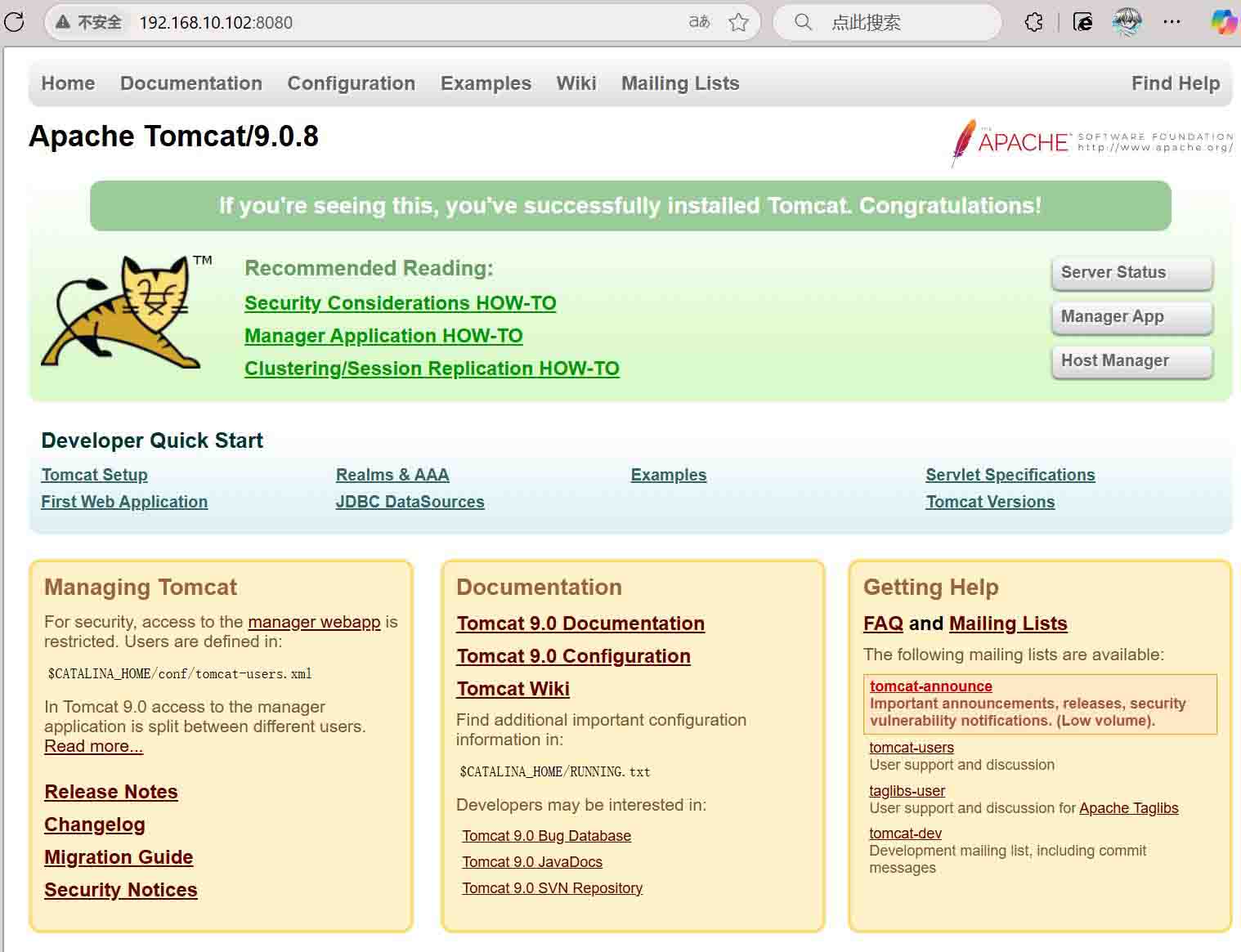Open the Tomcat Setup link
The width and height of the screenshot is (1241, 952).
(x=95, y=475)
